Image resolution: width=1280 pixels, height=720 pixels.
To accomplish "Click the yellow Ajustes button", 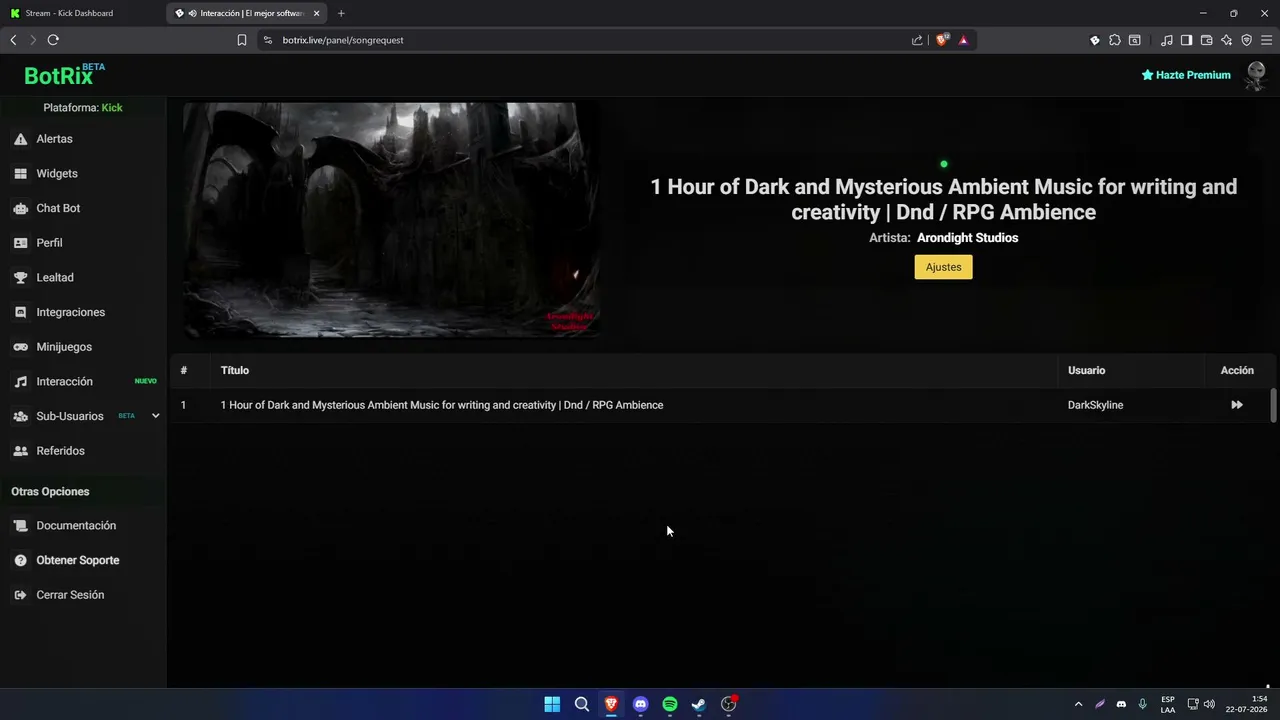I will click(943, 267).
